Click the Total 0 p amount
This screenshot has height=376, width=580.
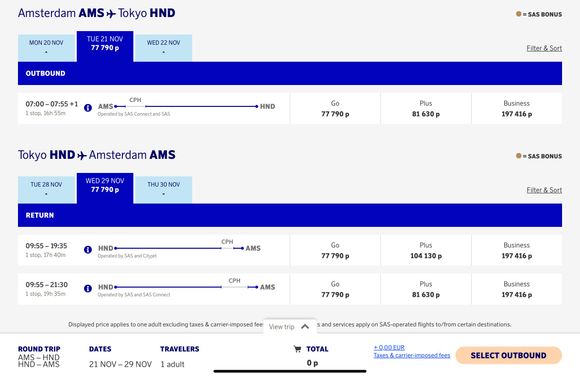click(x=312, y=363)
